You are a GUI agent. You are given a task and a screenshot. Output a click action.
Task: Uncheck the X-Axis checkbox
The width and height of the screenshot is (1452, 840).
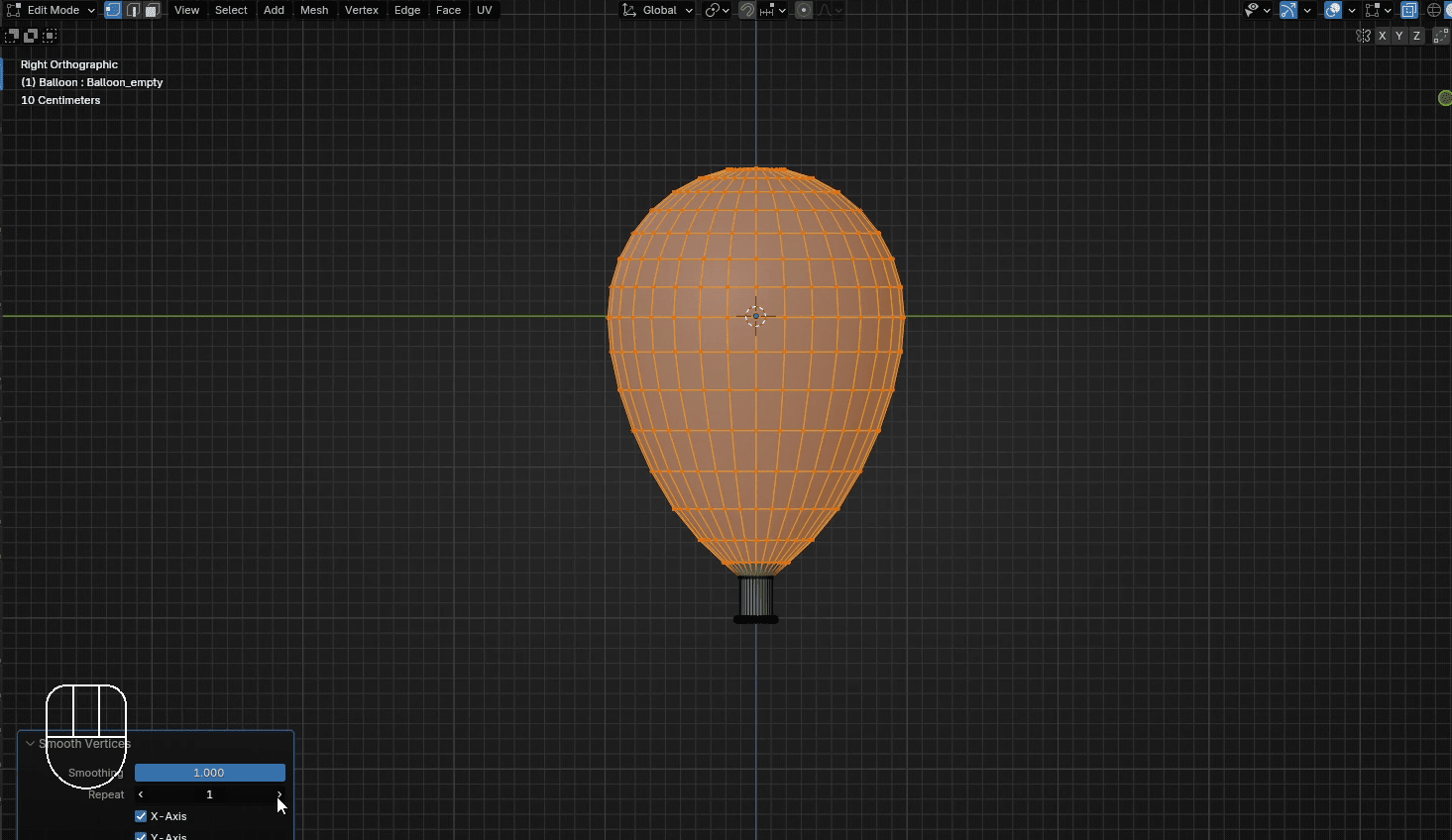(141, 816)
